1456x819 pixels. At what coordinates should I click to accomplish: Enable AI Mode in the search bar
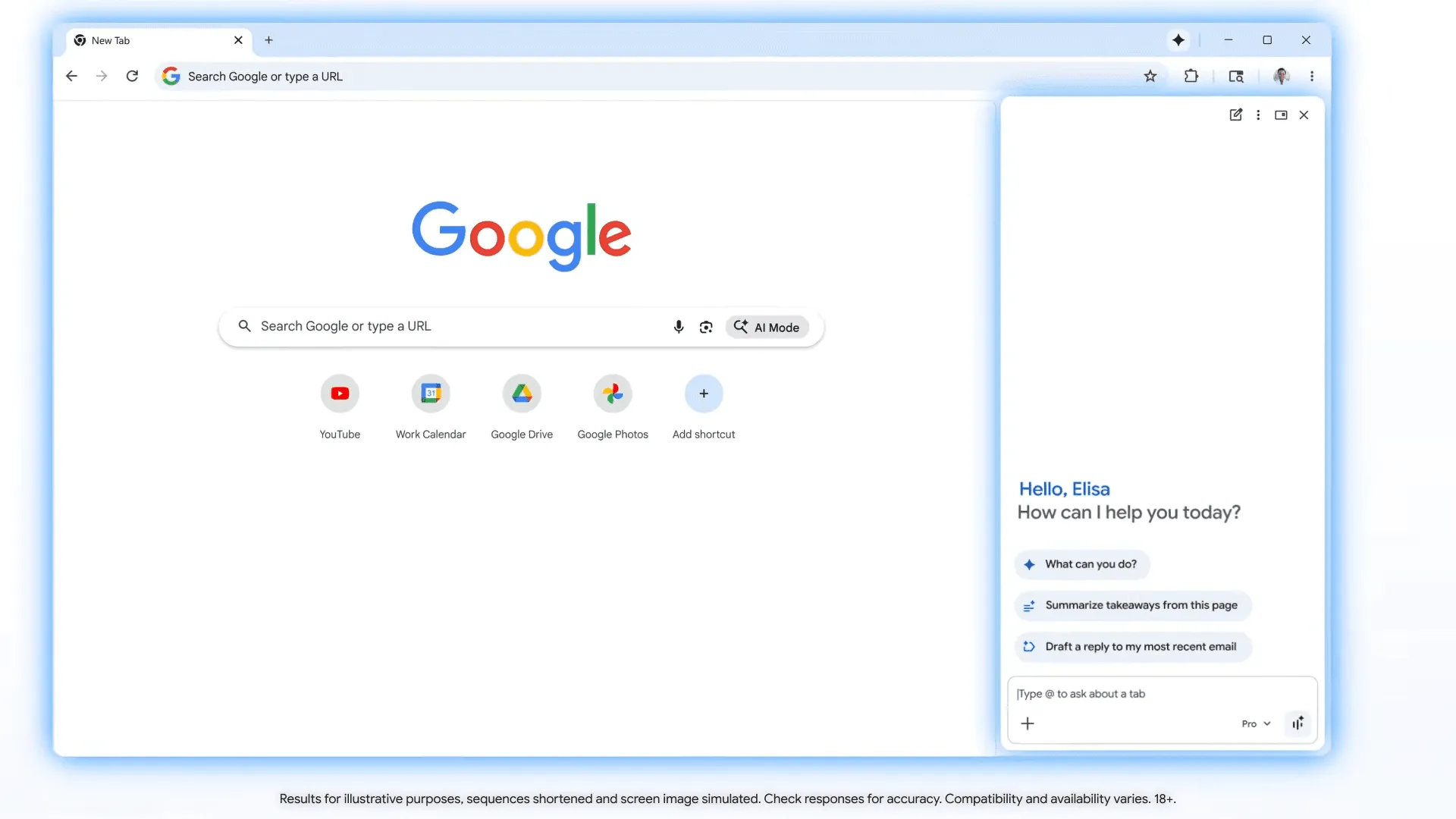[767, 327]
